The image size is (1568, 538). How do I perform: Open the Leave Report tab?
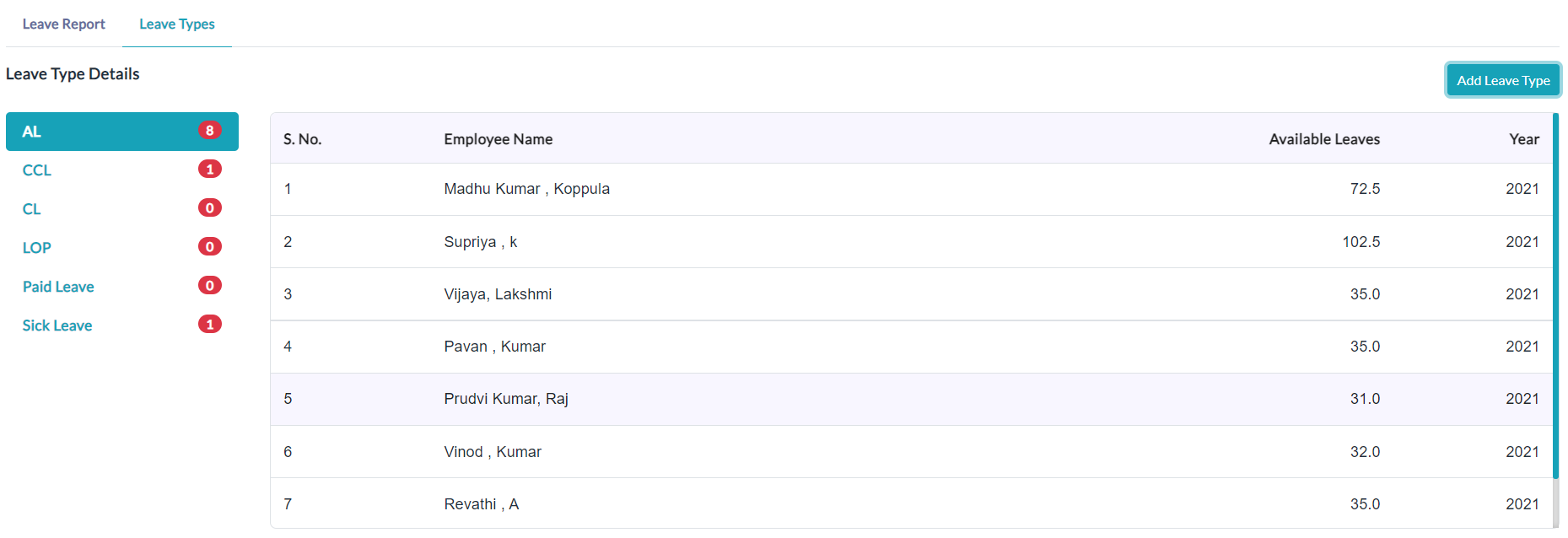click(x=63, y=24)
